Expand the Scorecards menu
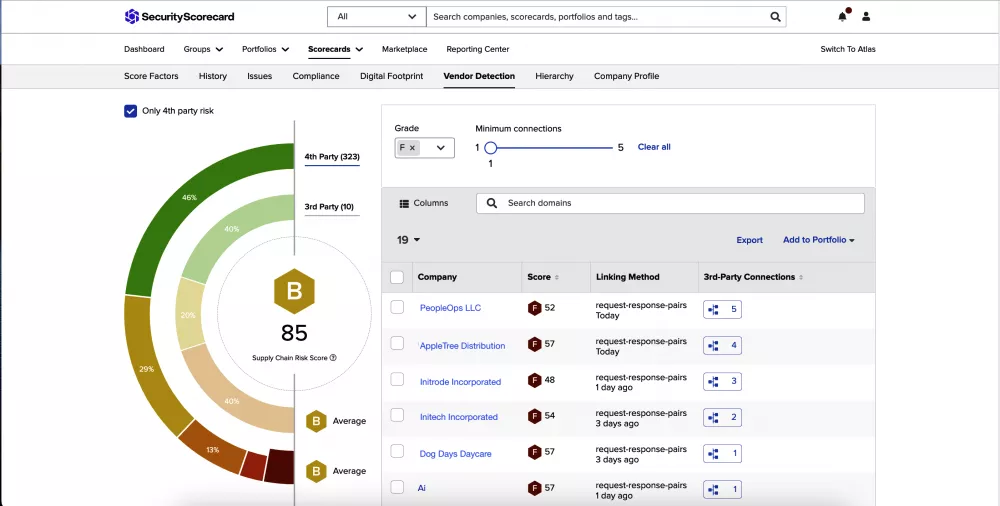The image size is (1000, 506). click(335, 49)
